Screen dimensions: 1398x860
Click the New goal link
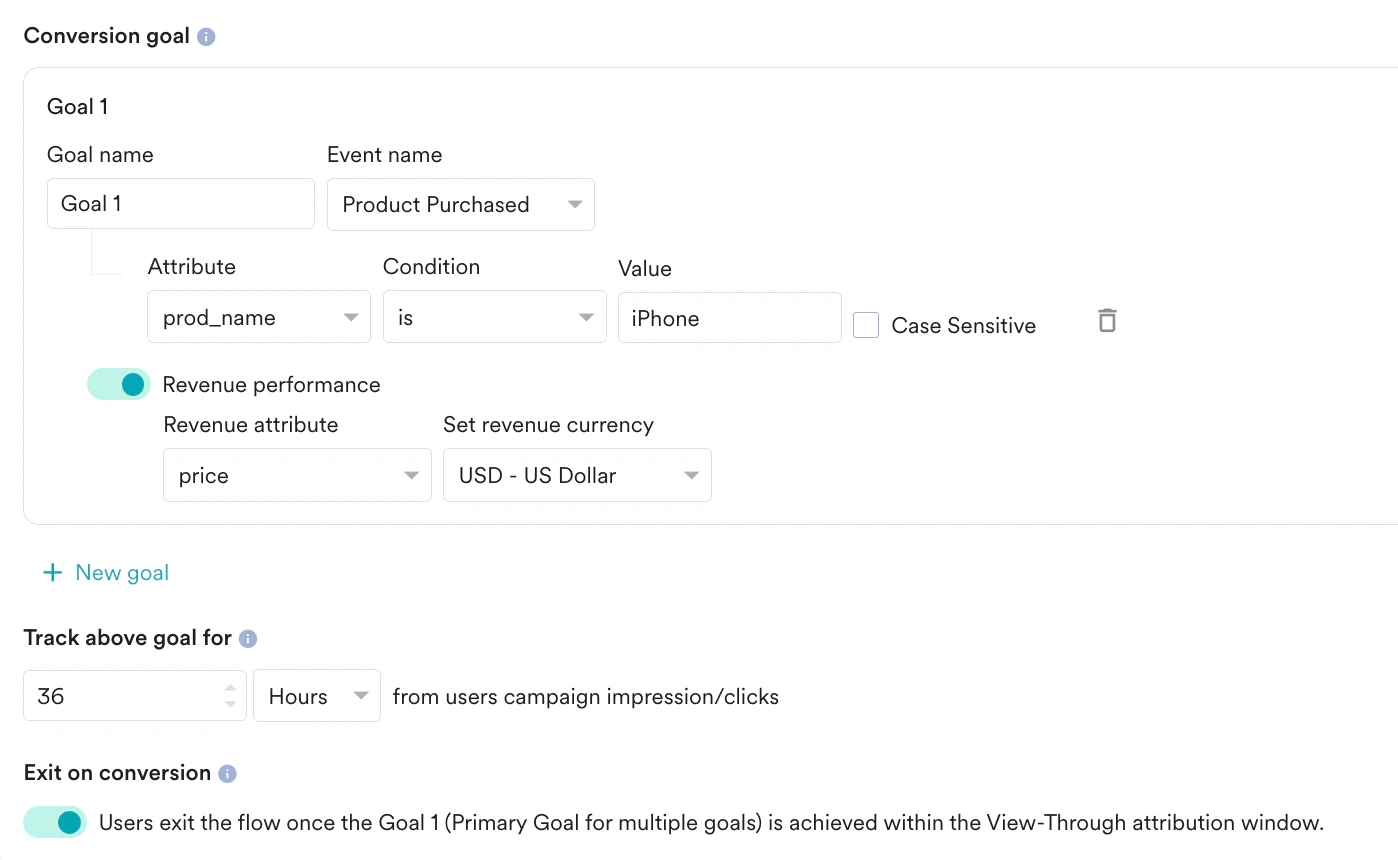(x=122, y=573)
